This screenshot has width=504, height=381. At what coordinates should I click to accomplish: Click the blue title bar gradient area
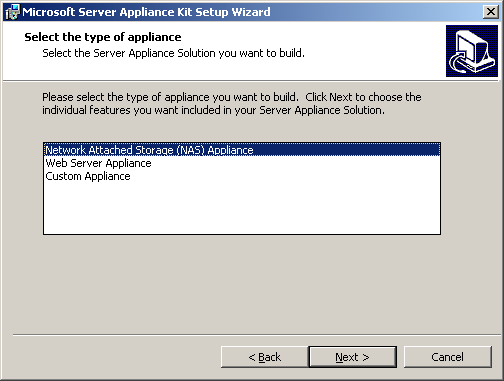373,12
